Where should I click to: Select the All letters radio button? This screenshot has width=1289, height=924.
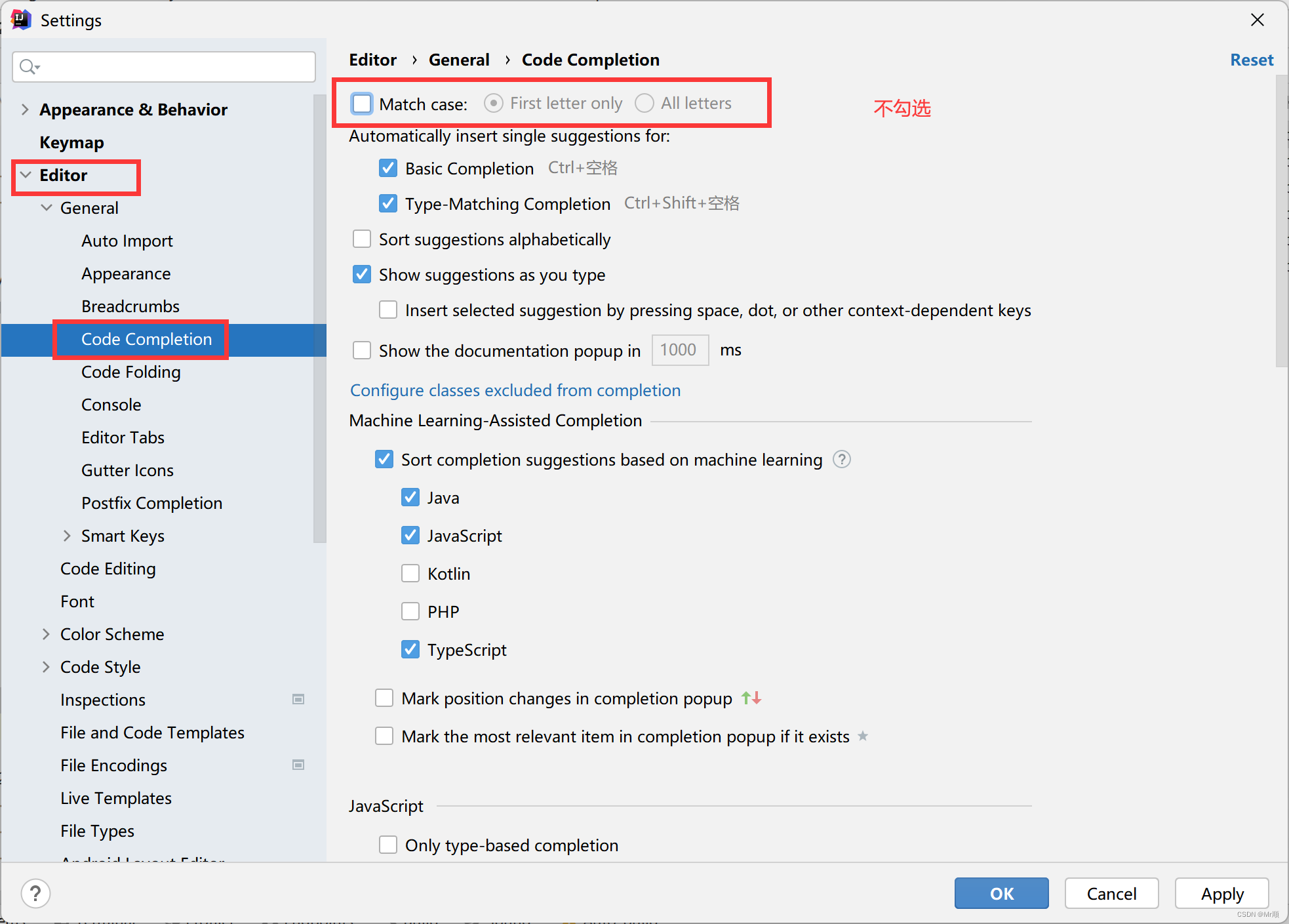(x=644, y=103)
